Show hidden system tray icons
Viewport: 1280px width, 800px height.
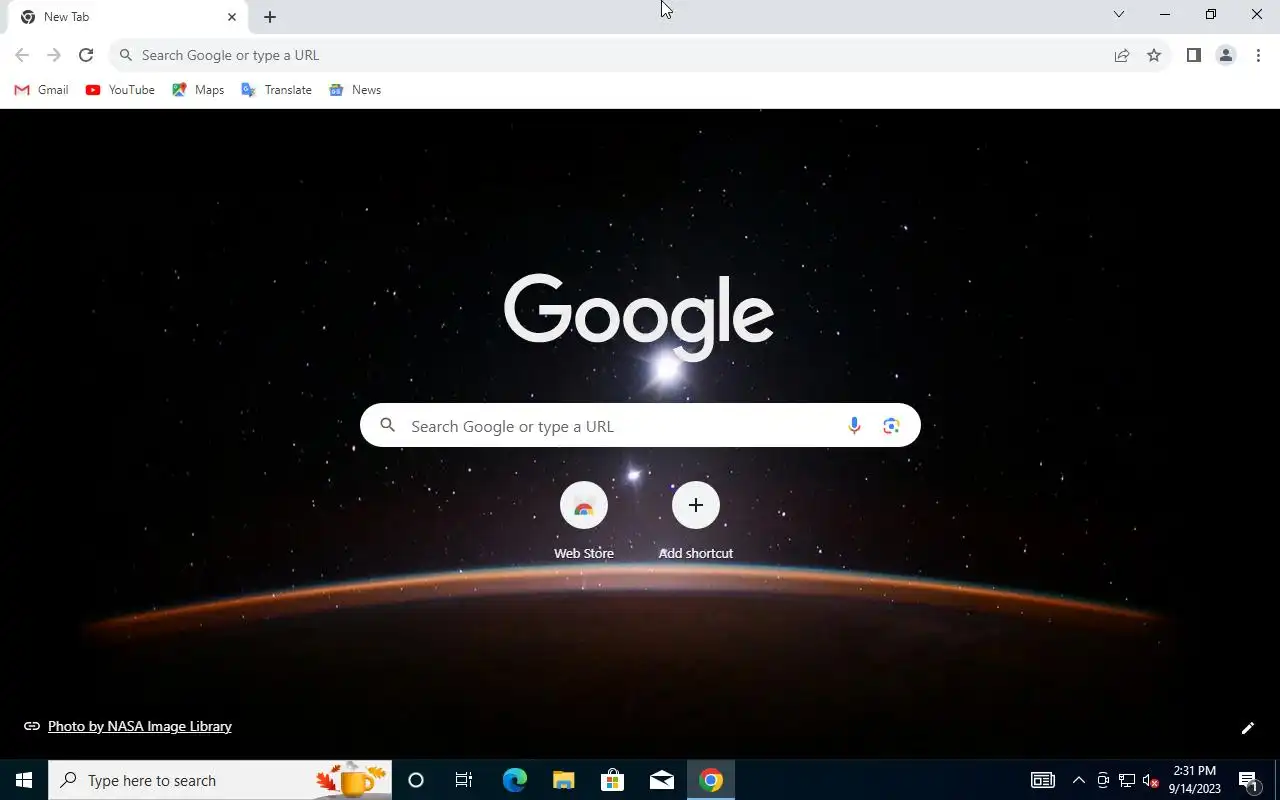(x=1079, y=780)
